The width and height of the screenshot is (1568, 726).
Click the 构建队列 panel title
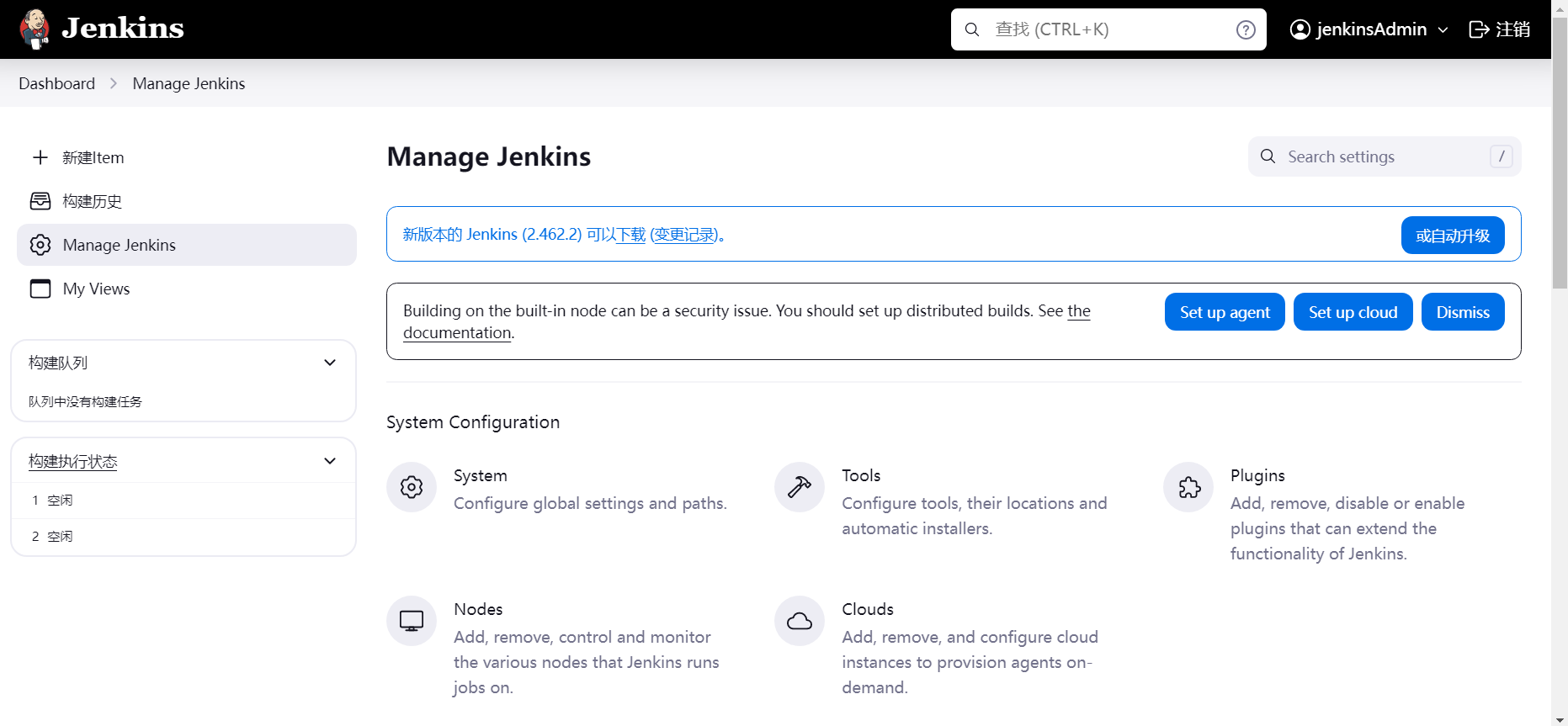[x=58, y=363]
